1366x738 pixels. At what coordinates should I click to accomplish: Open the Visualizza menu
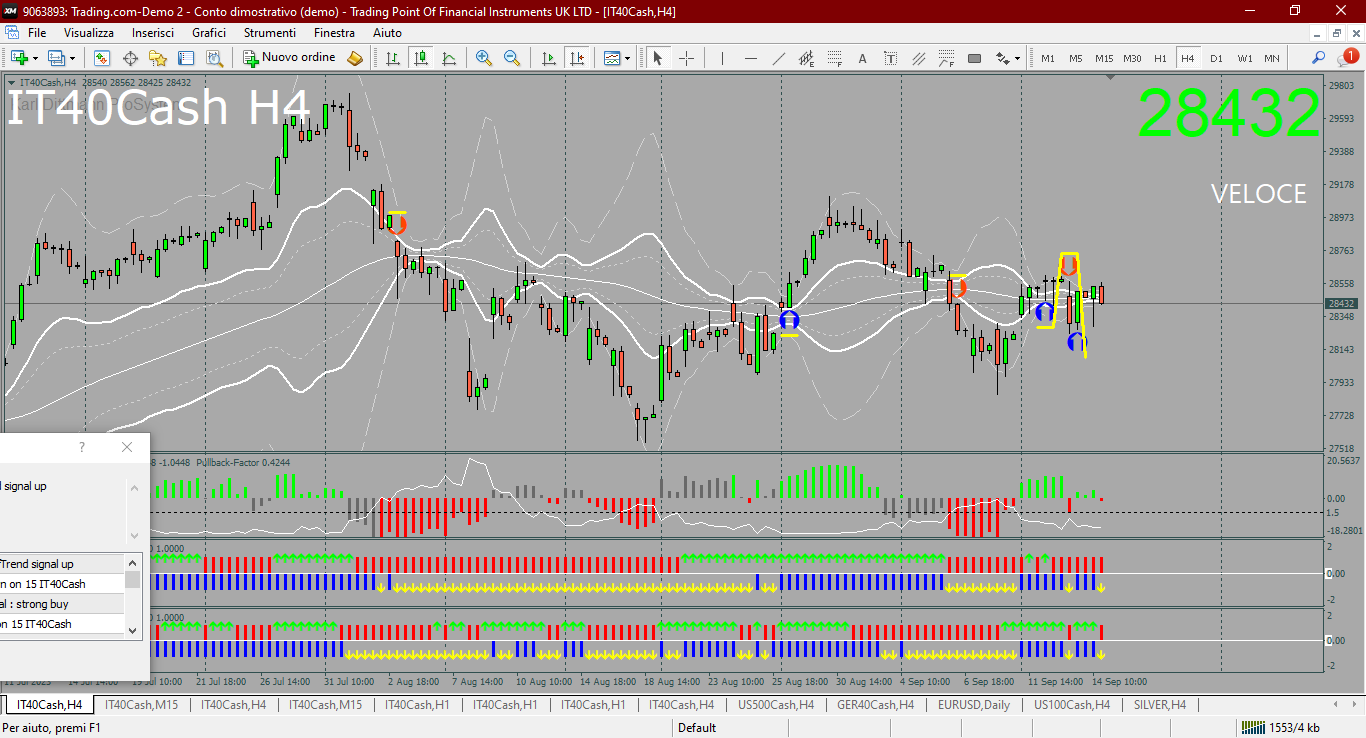click(x=89, y=32)
